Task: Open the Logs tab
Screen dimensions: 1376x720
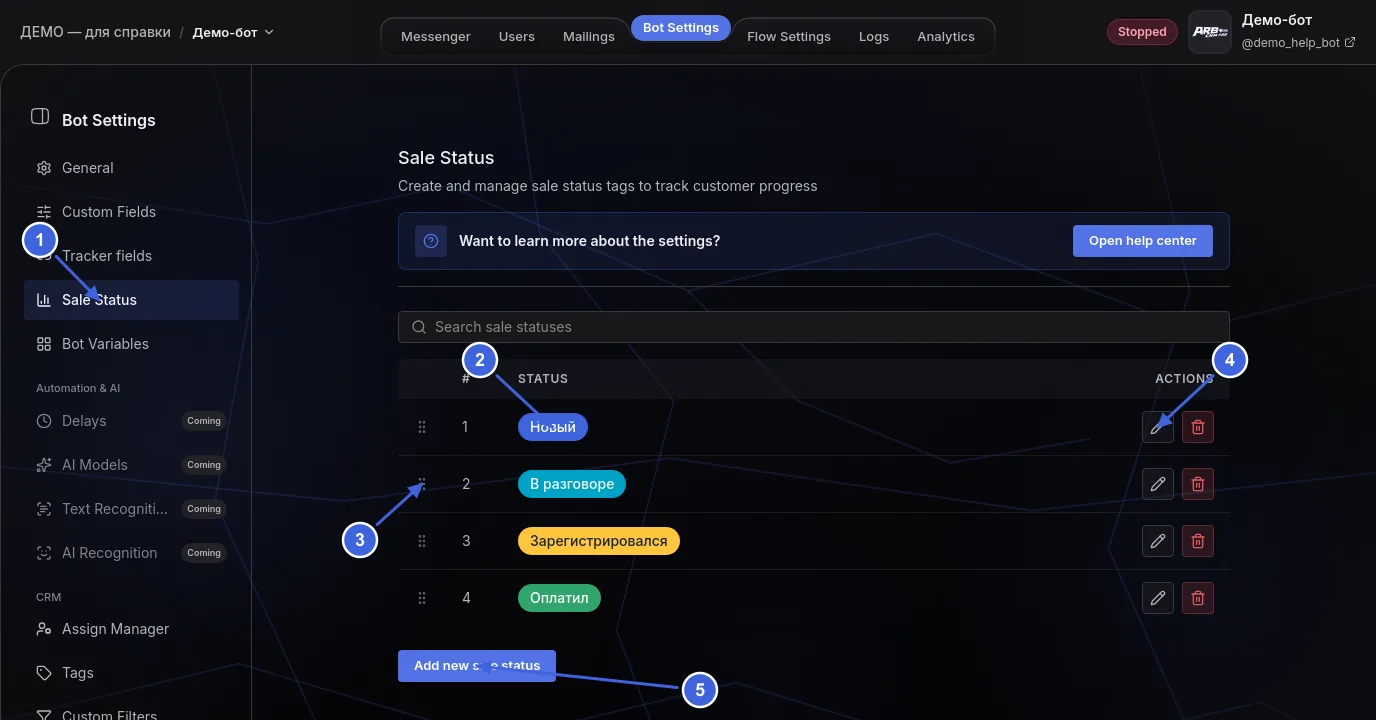Action: [x=874, y=36]
